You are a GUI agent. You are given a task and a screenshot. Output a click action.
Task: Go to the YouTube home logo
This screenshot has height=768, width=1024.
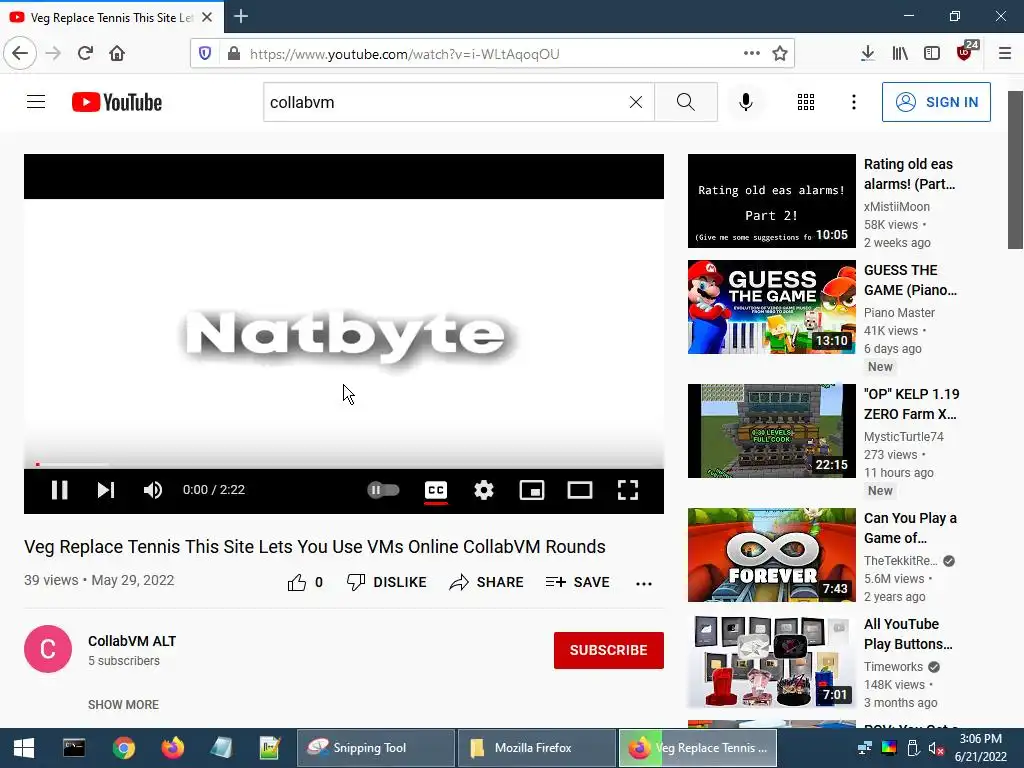pyautogui.click(x=117, y=102)
